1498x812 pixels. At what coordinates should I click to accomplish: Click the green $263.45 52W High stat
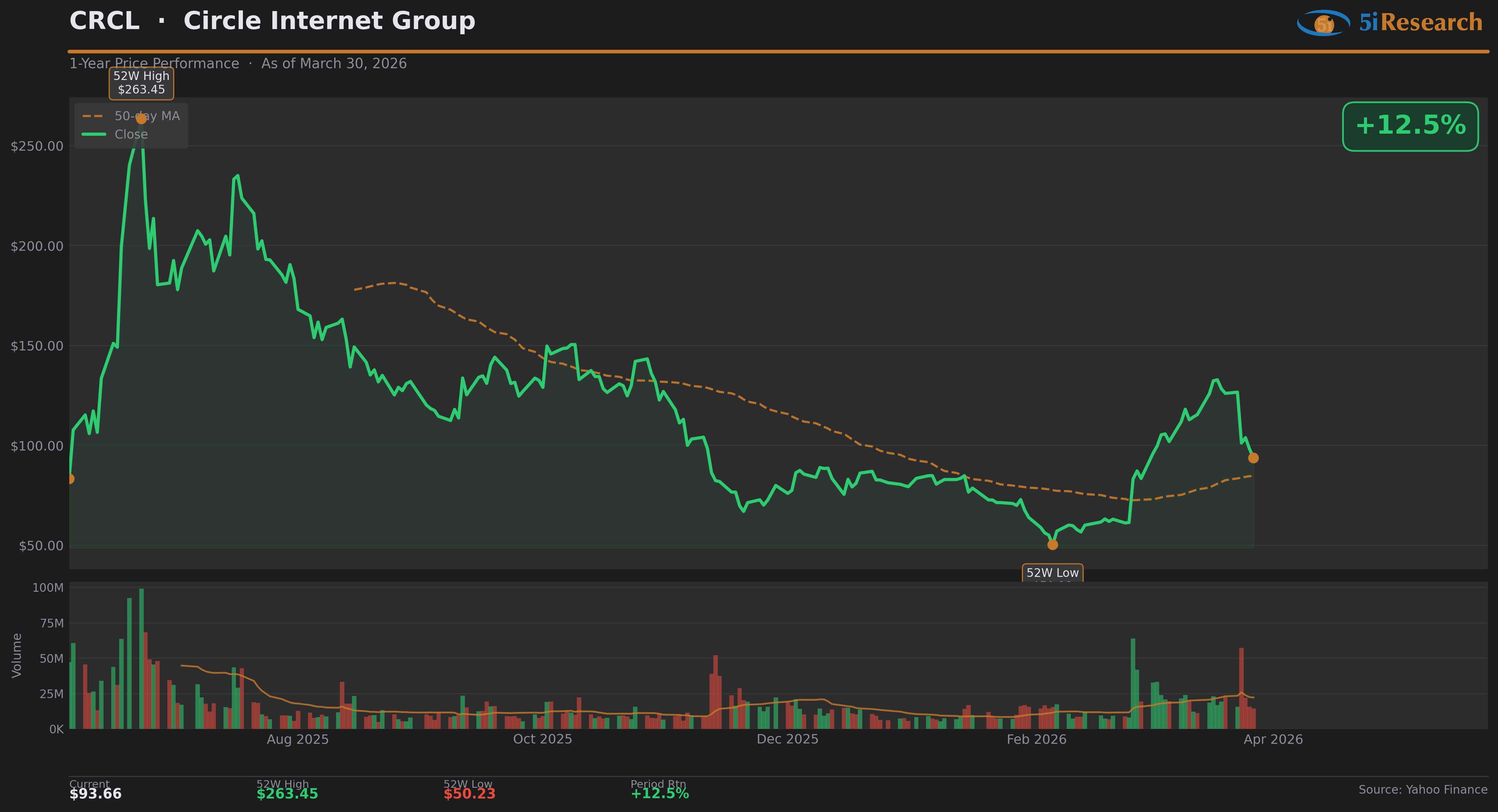pyautogui.click(x=287, y=793)
